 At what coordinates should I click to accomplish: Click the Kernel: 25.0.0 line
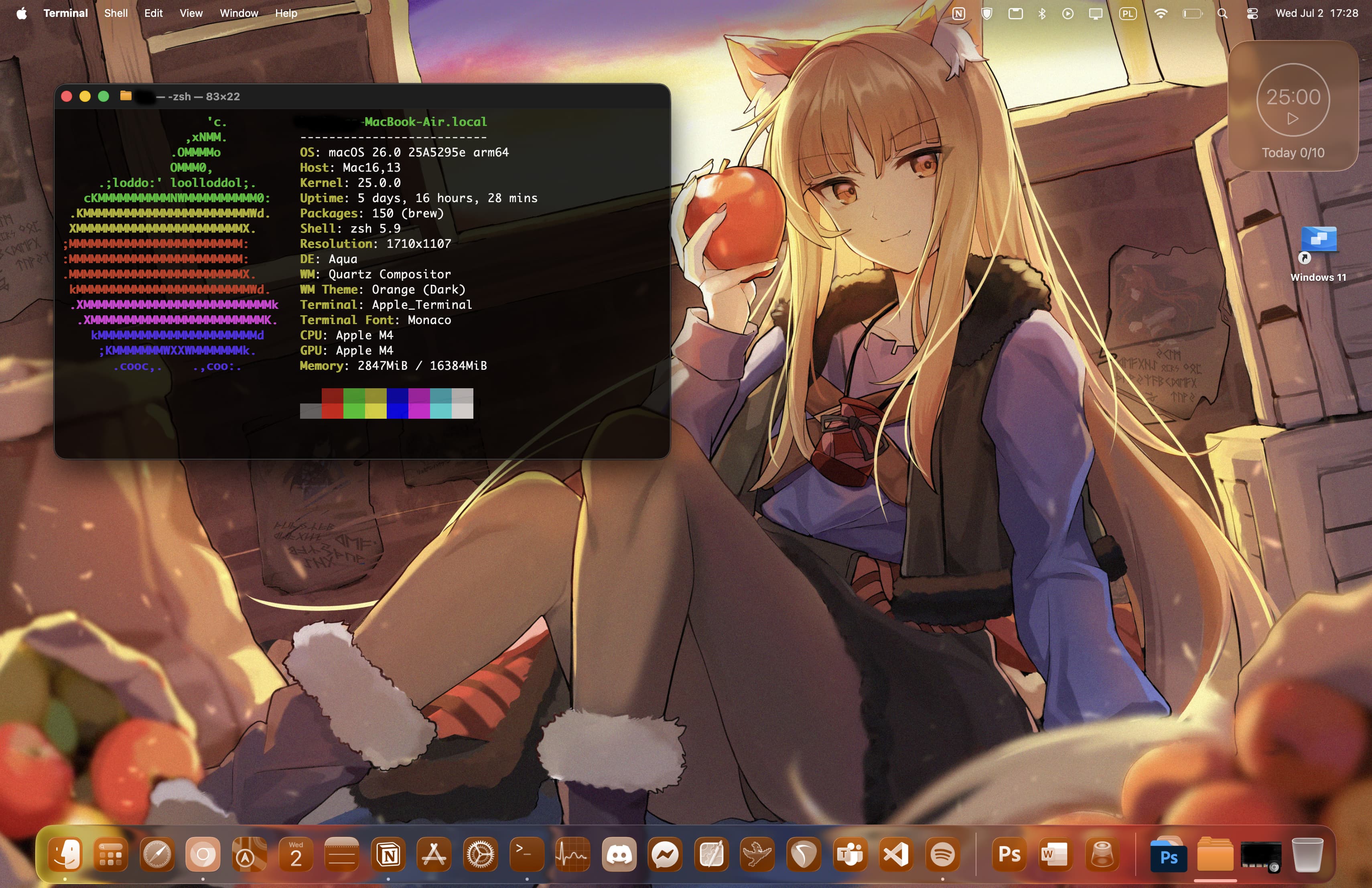pos(350,182)
